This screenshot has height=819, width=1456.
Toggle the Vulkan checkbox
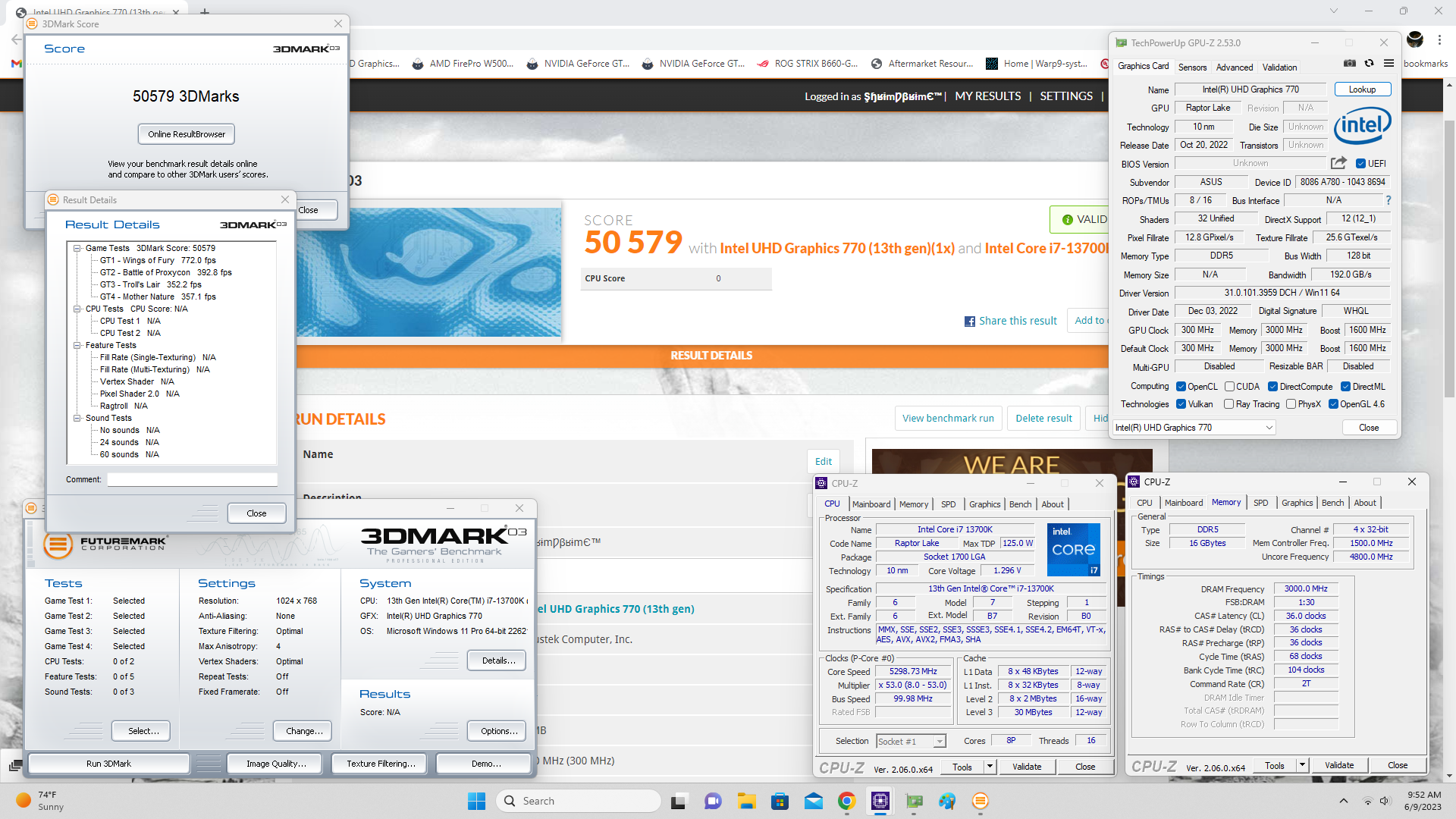[1181, 404]
